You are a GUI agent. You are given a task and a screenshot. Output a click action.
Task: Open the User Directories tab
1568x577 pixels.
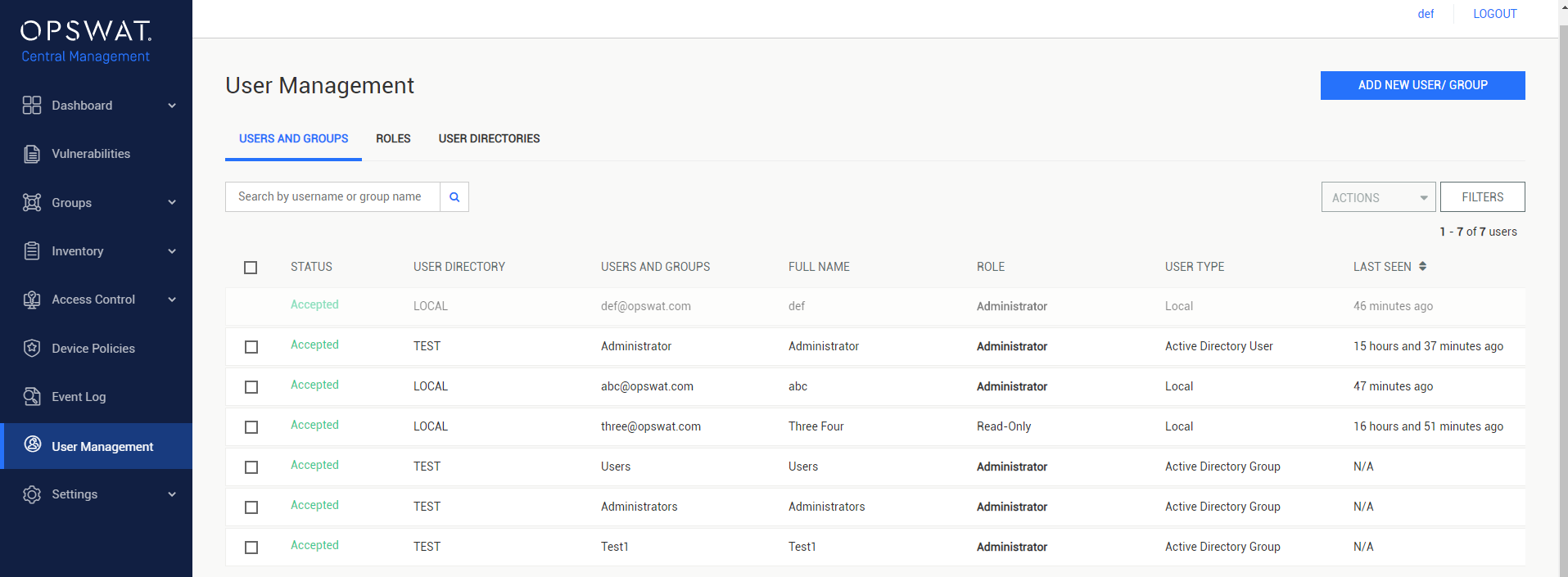coord(489,139)
